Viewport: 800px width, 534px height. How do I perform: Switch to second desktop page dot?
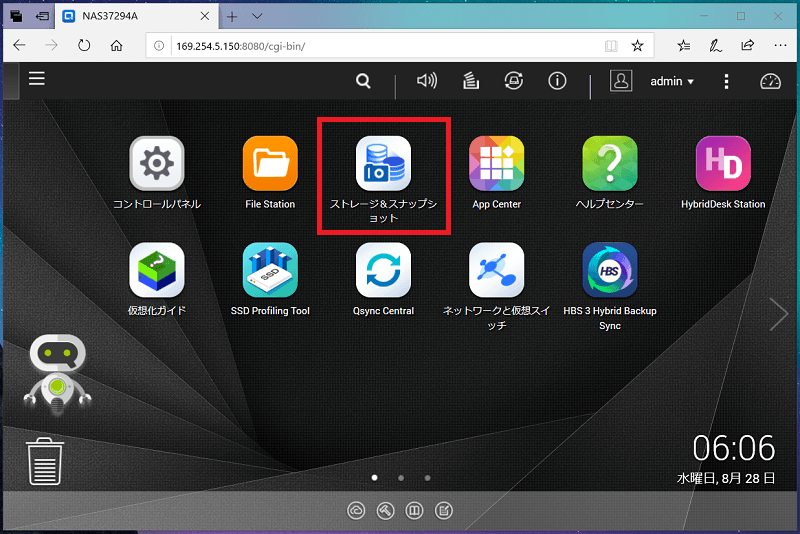[x=401, y=478]
